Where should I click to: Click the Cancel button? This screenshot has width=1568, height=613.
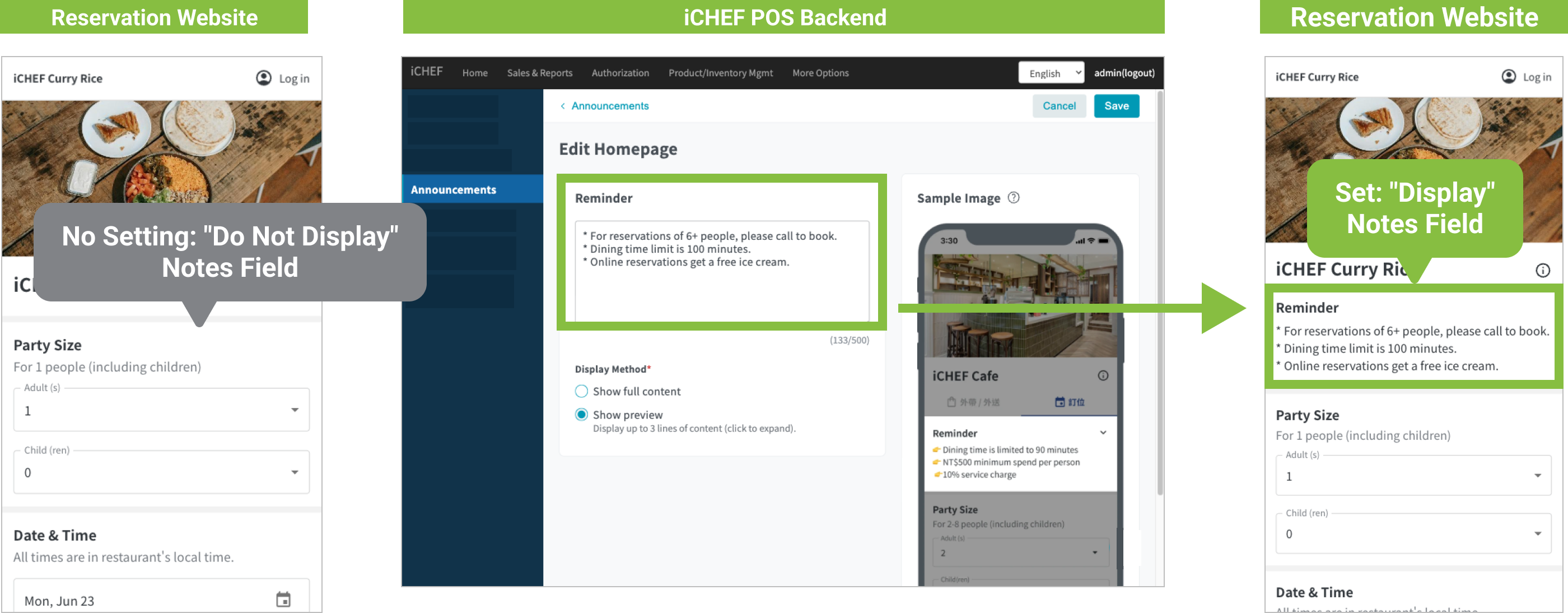pos(1058,106)
